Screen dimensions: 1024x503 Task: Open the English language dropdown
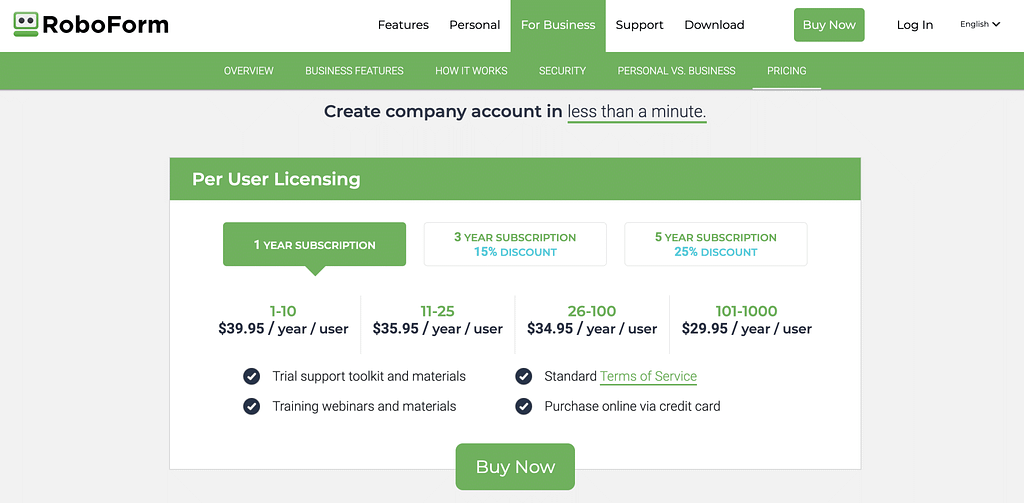pos(979,25)
